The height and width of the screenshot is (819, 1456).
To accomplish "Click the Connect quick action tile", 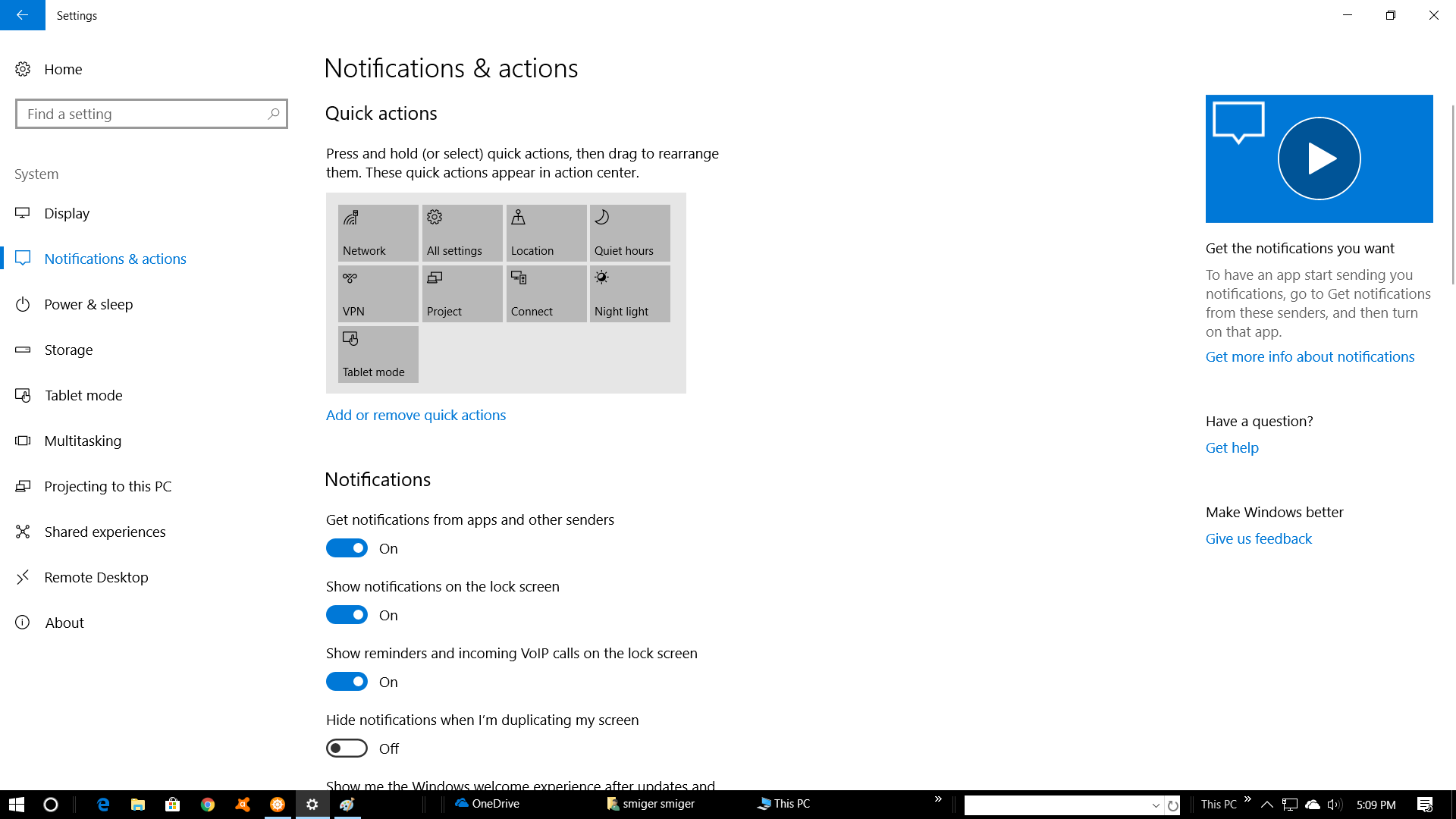I will click(546, 293).
